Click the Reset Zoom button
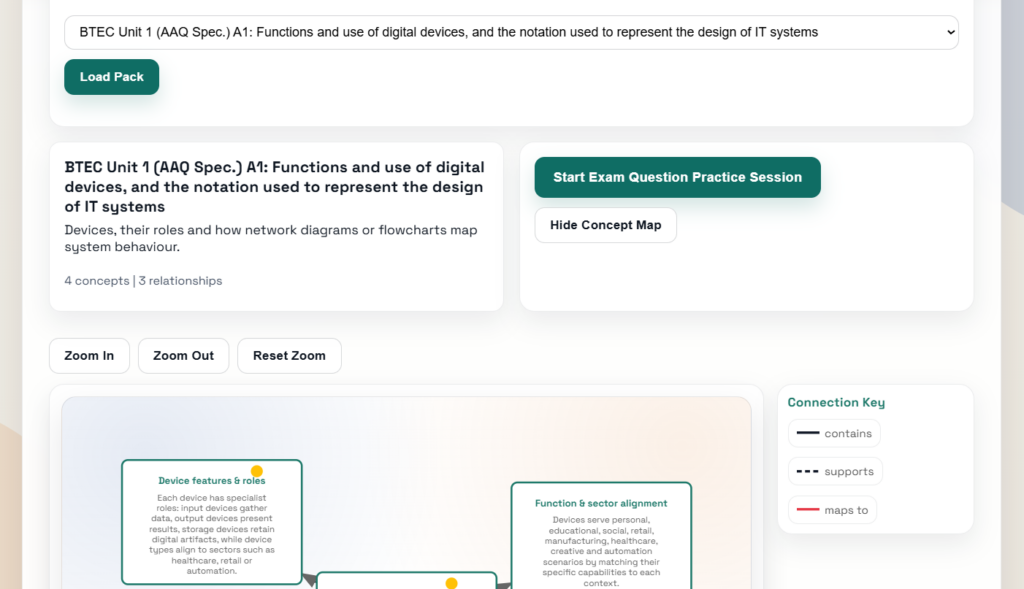The image size is (1024, 589). pos(289,356)
